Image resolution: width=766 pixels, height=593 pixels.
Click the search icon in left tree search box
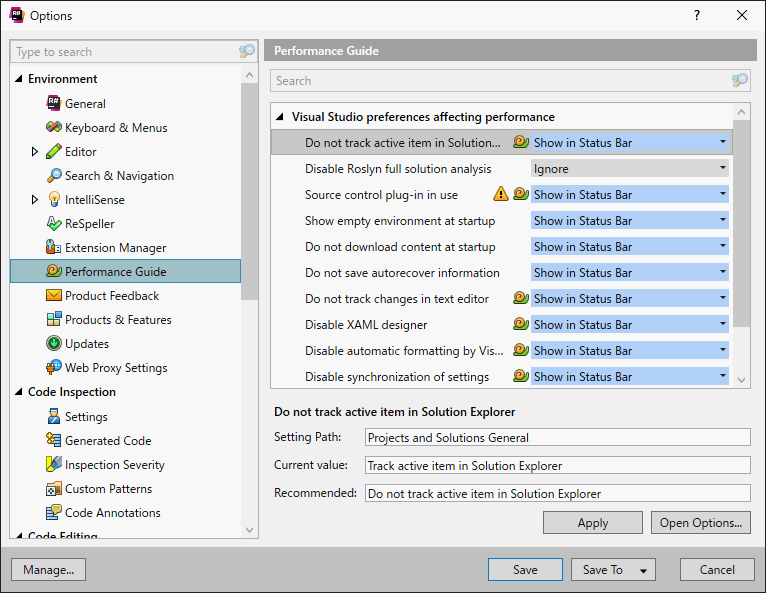coord(247,51)
